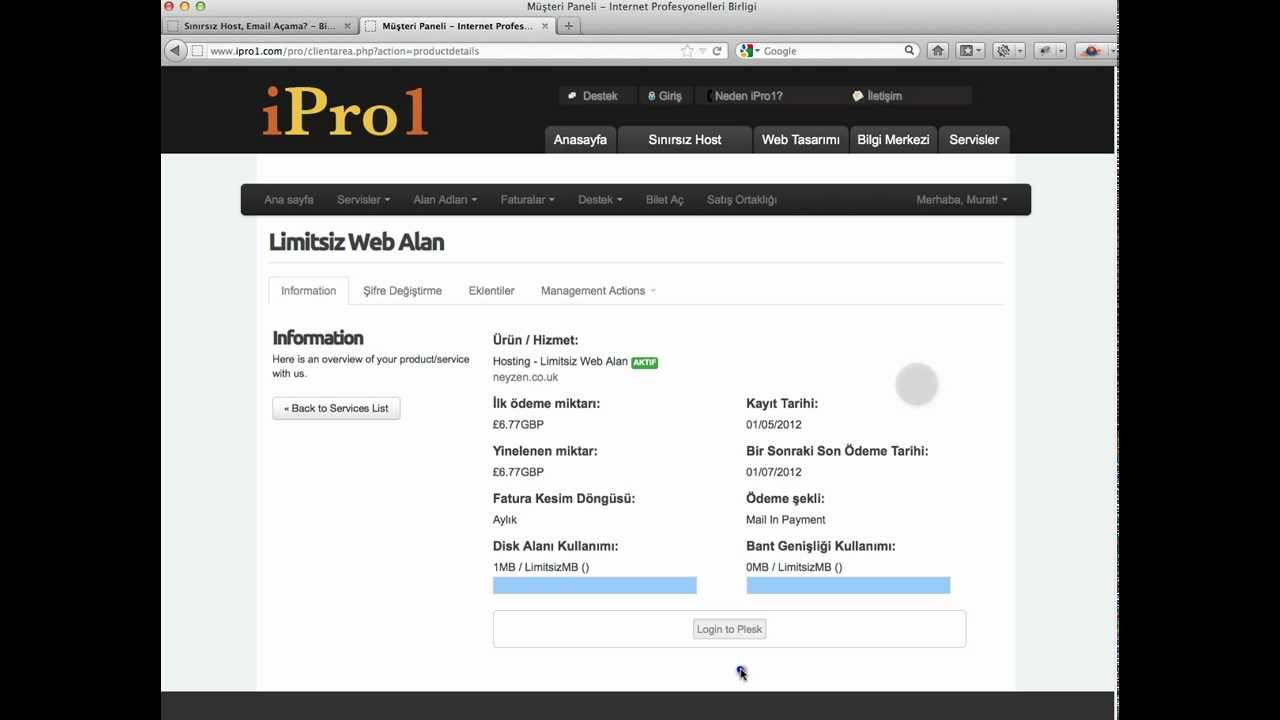Click the green AKTİF status badge
1280x720 pixels.
[645, 363]
